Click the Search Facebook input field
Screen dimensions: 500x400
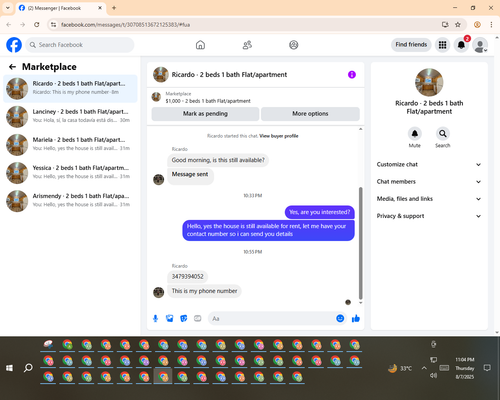pos(80,45)
